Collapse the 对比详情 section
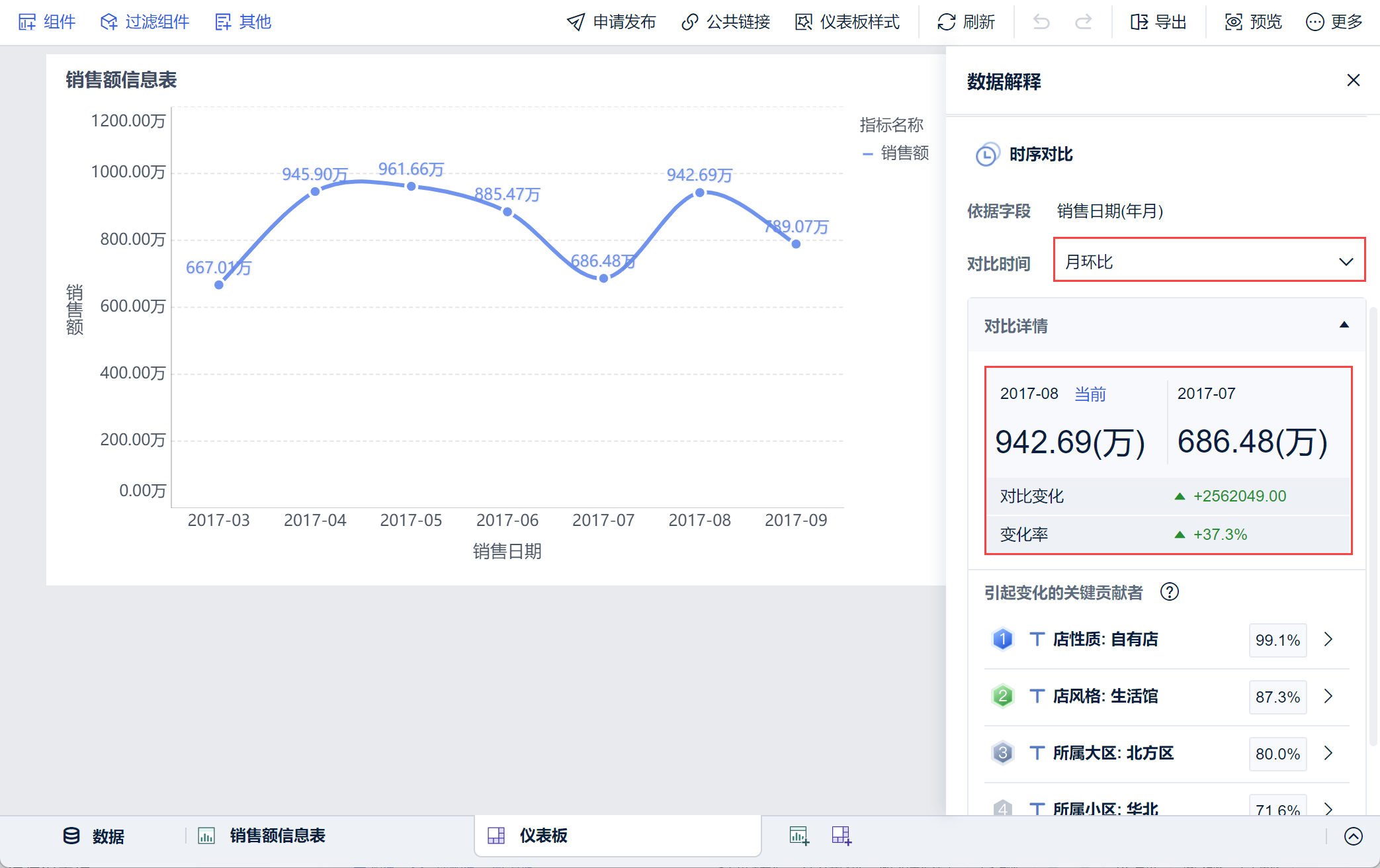Image resolution: width=1380 pixels, height=868 pixels. point(1344,325)
